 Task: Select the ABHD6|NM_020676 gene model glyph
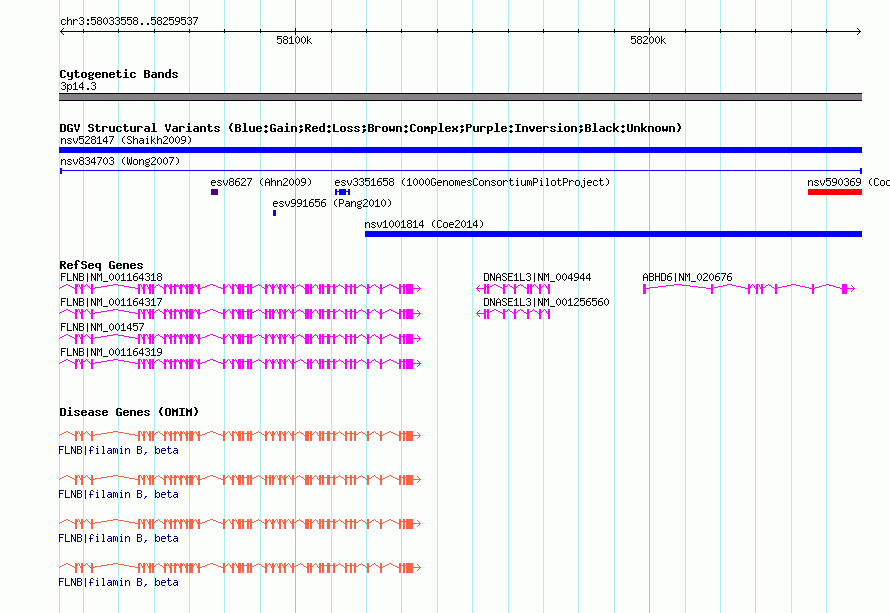[x=749, y=289]
